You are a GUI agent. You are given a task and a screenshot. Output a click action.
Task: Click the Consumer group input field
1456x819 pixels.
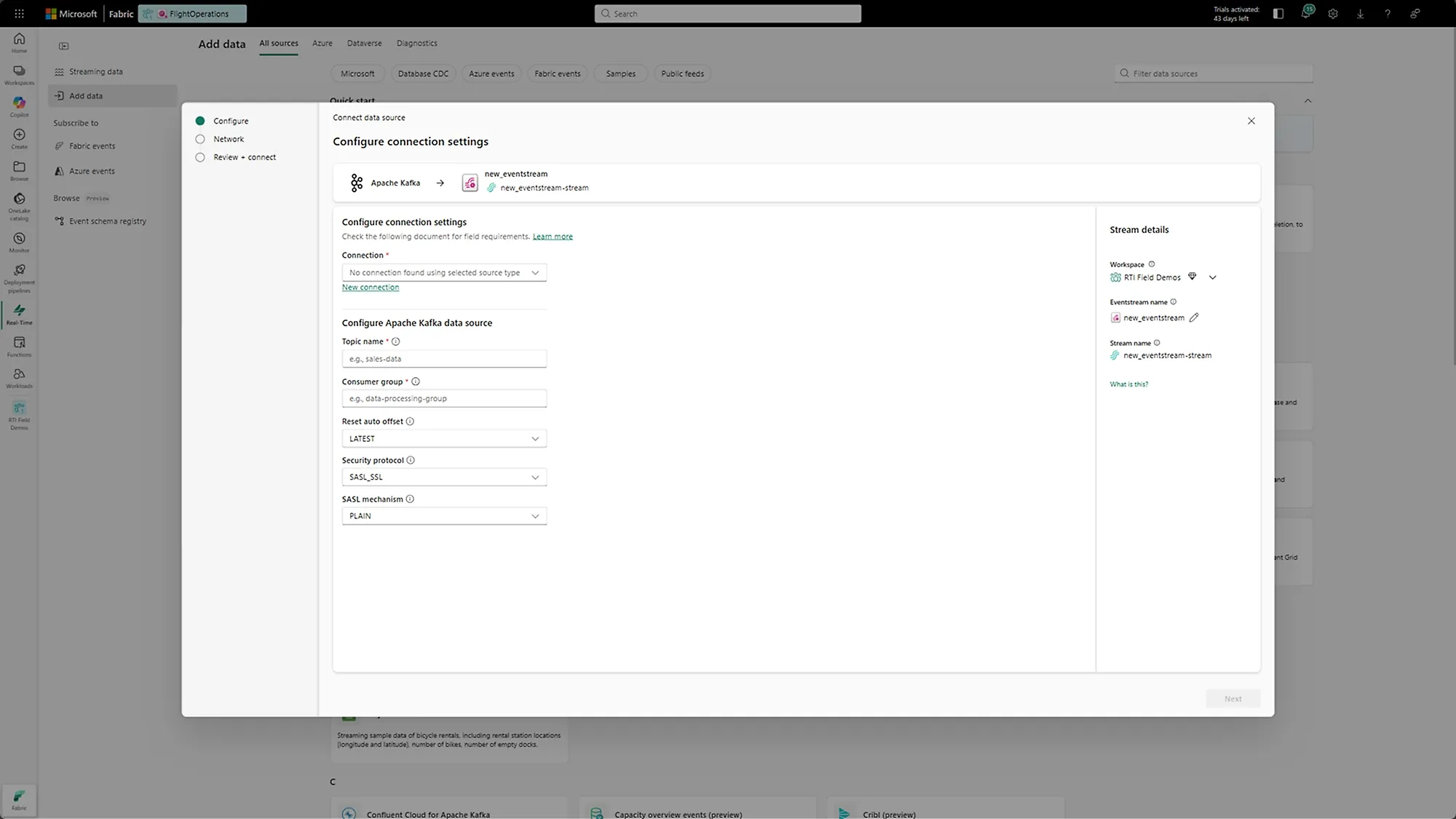[444, 398]
